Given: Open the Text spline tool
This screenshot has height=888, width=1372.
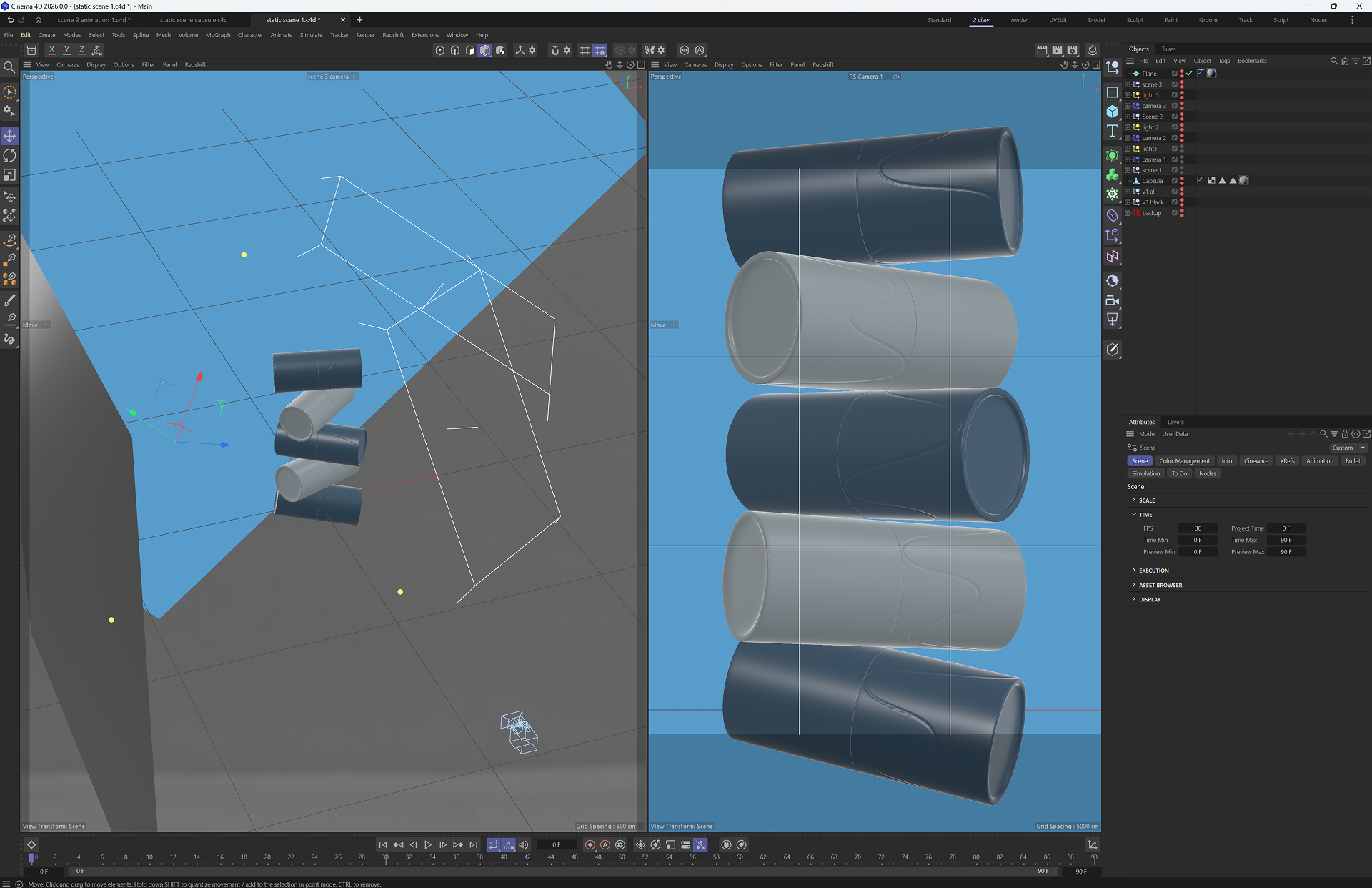Looking at the screenshot, I should pyautogui.click(x=1113, y=131).
